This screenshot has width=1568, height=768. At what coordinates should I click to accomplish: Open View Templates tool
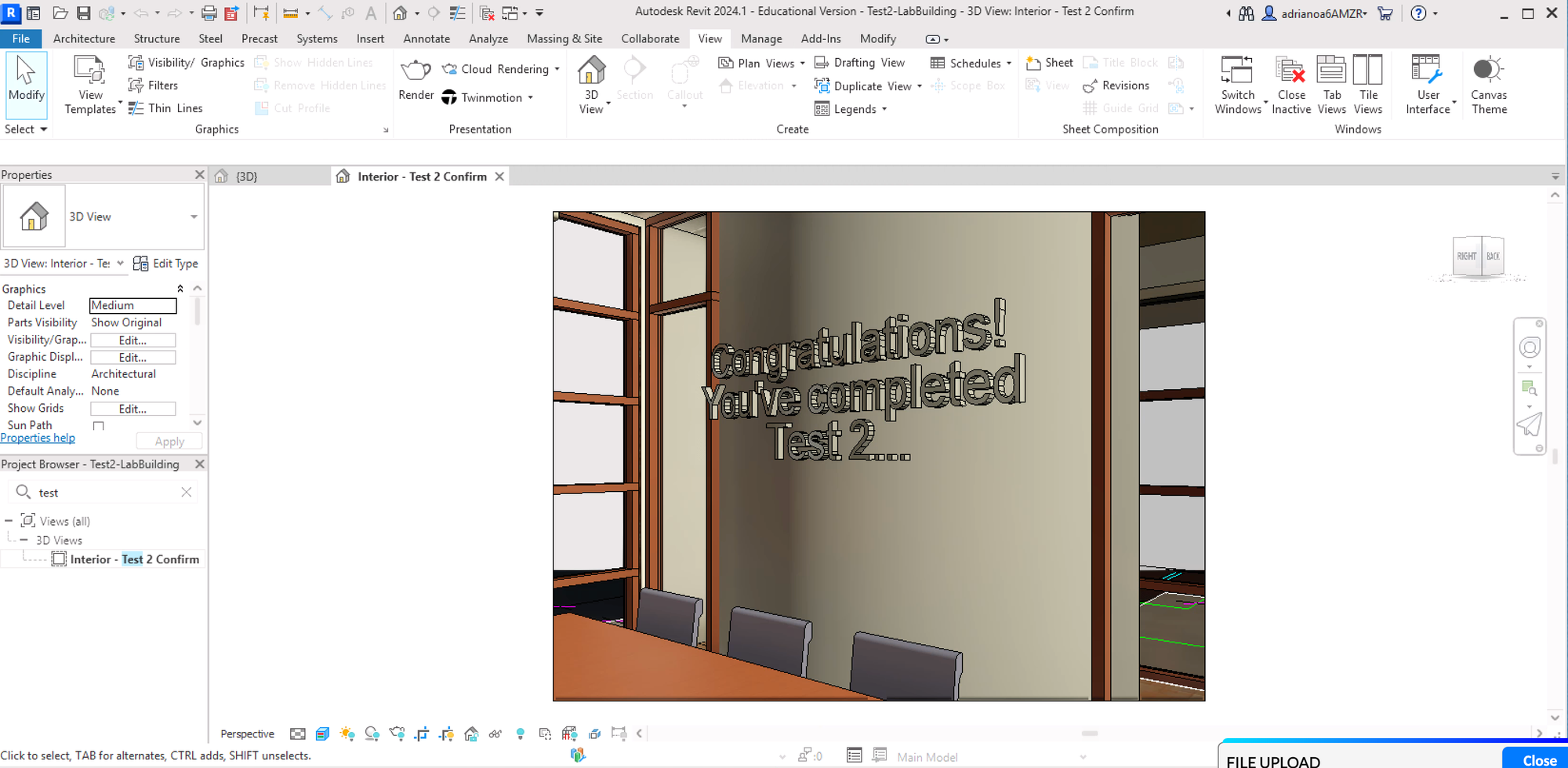pyautogui.click(x=90, y=85)
